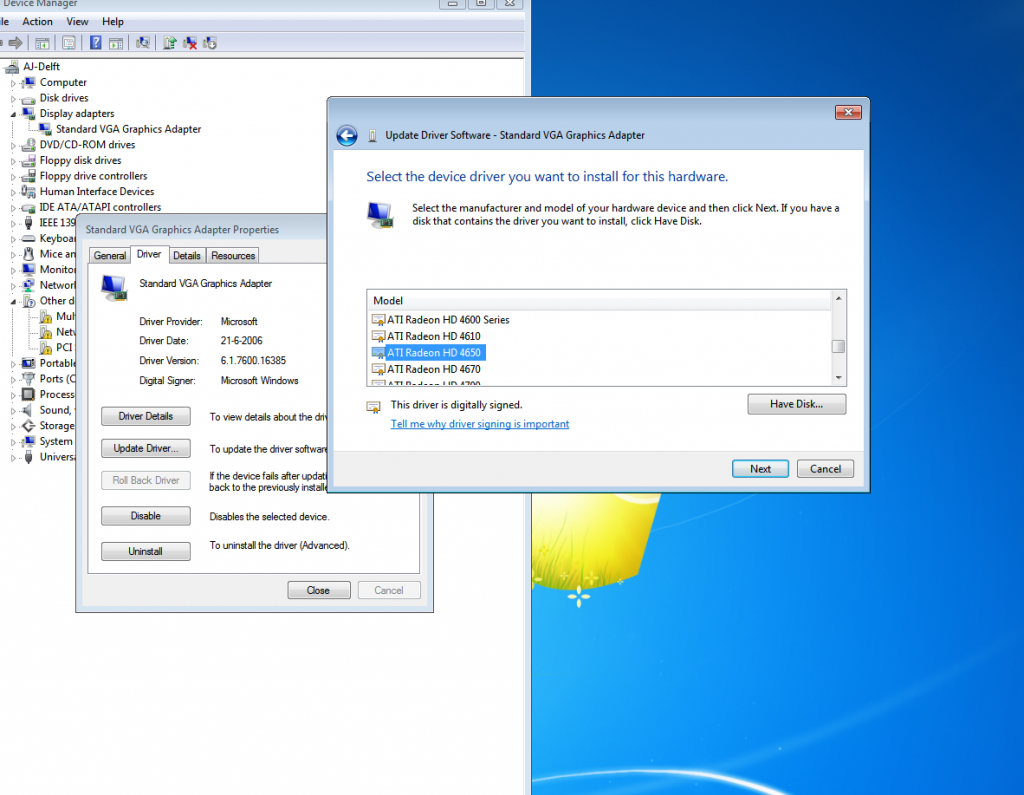Open the Action menu
This screenshot has height=795, width=1024.
click(37, 22)
